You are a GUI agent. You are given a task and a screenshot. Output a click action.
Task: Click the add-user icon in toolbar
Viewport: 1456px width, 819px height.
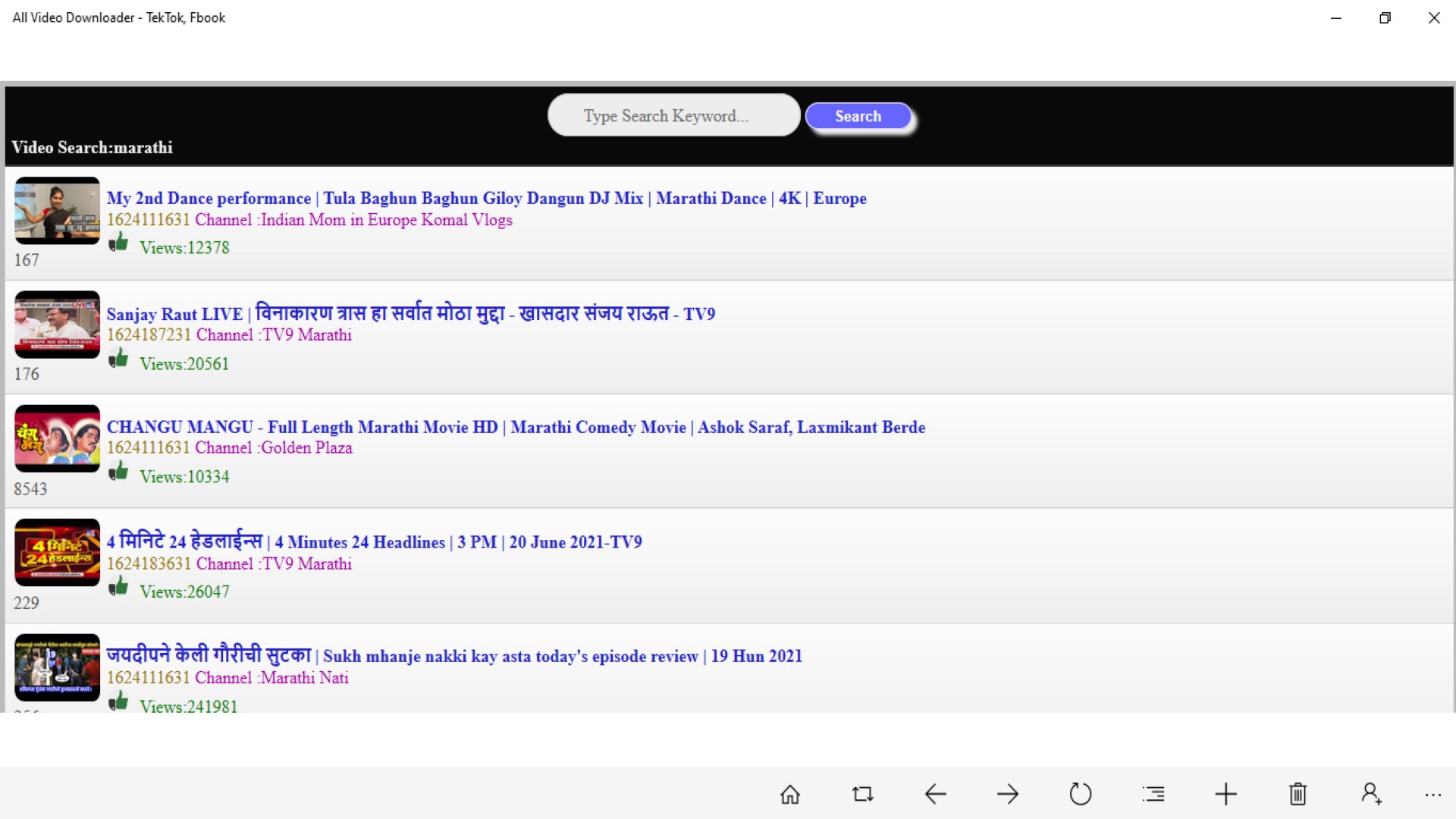[1370, 794]
